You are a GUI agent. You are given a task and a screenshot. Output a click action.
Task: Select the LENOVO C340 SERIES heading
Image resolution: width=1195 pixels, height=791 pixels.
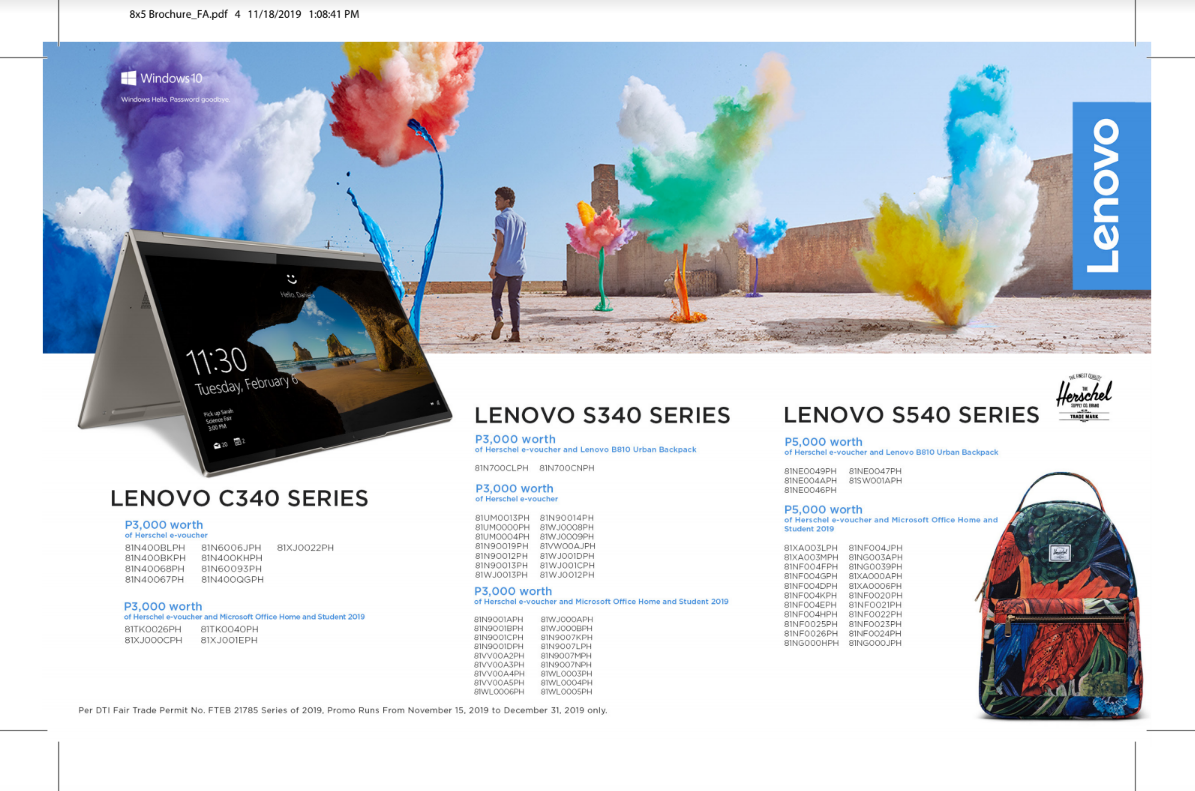[x=239, y=498]
